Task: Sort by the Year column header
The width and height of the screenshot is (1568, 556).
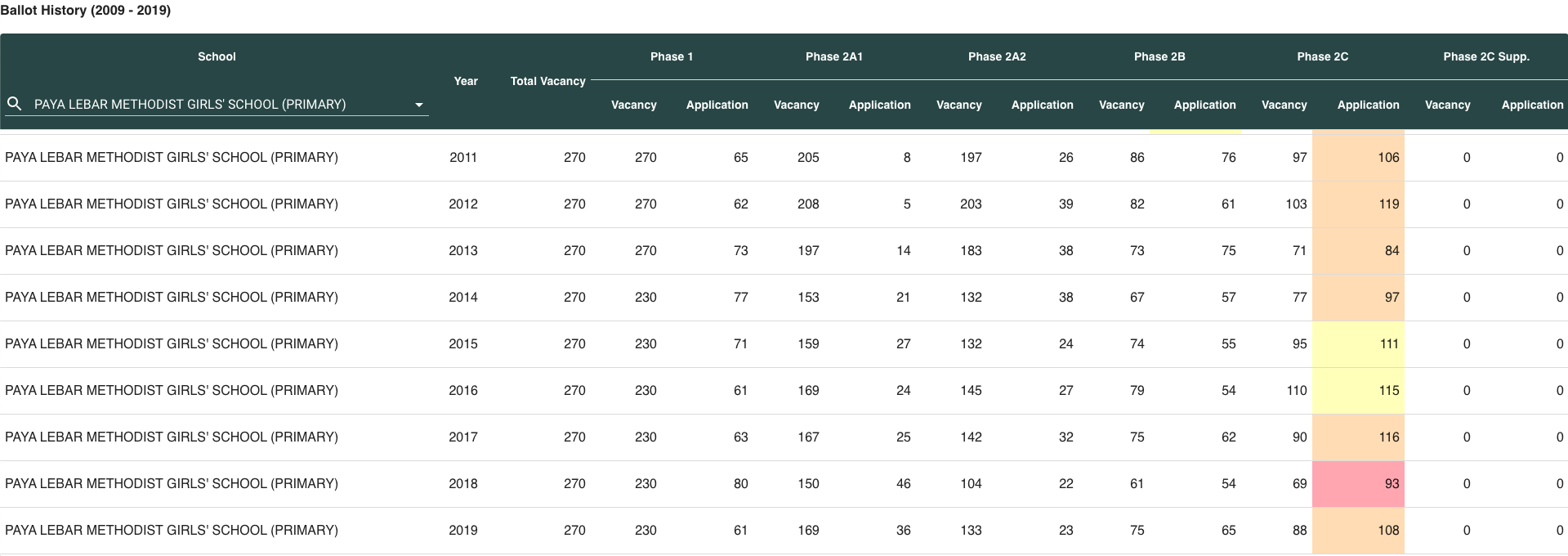Action: coord(466,81)
